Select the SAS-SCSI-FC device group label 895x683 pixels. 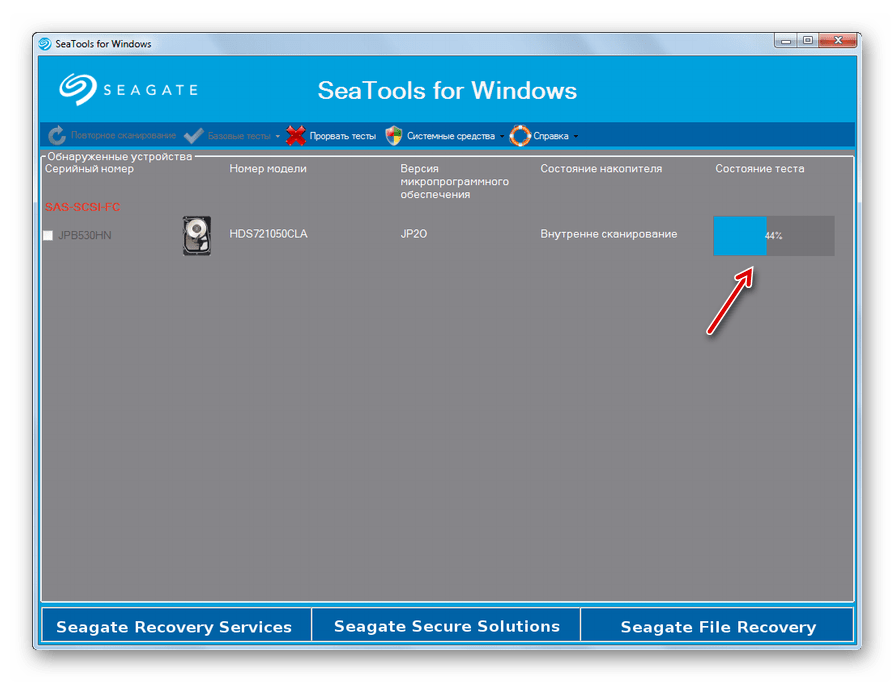(82, 207)
